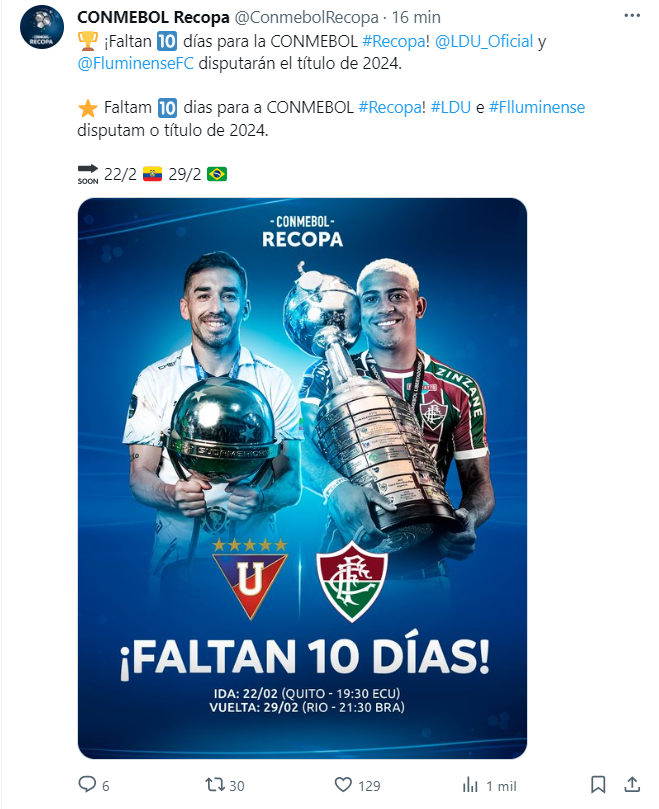Viewport: 659px width, 809px height.
Task: Click the 129 likes count
Action: click(369, 786)
